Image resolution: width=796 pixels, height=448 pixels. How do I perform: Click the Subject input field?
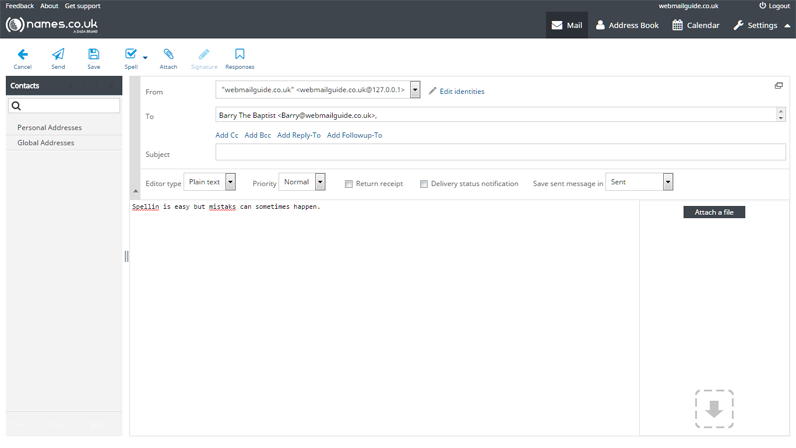click(x=500, y=152)
